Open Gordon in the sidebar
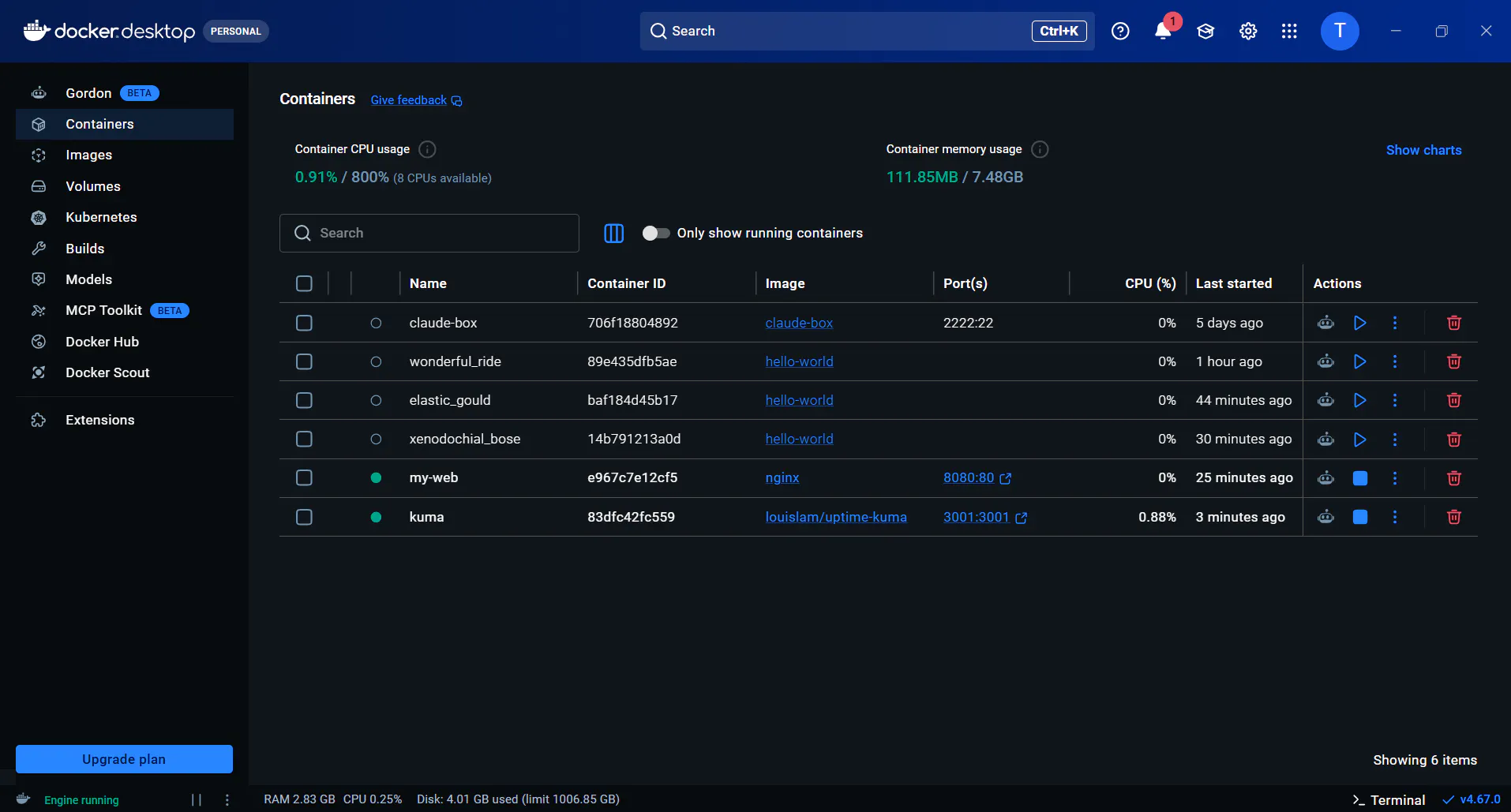 point(125,93)
